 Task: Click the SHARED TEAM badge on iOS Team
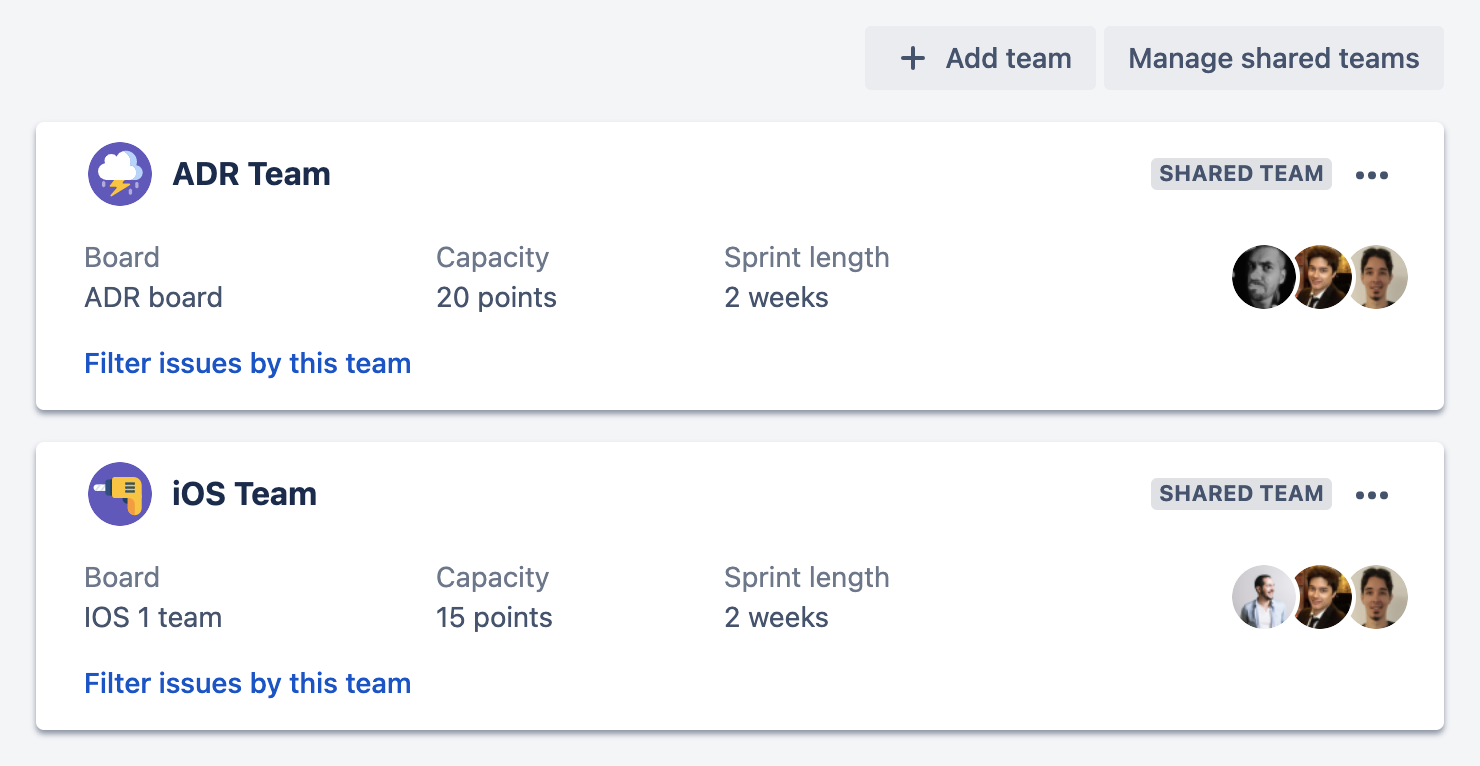click(x=1241, y=493)
